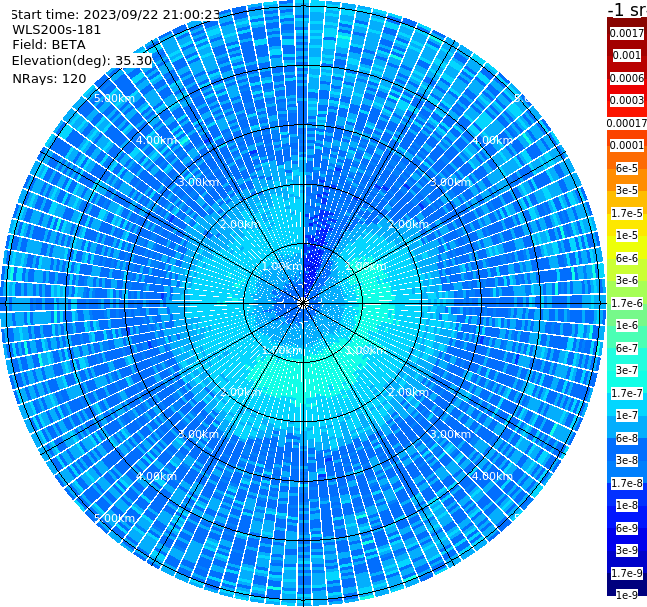Click the 1e-7 color scale label

pos(627,415)
